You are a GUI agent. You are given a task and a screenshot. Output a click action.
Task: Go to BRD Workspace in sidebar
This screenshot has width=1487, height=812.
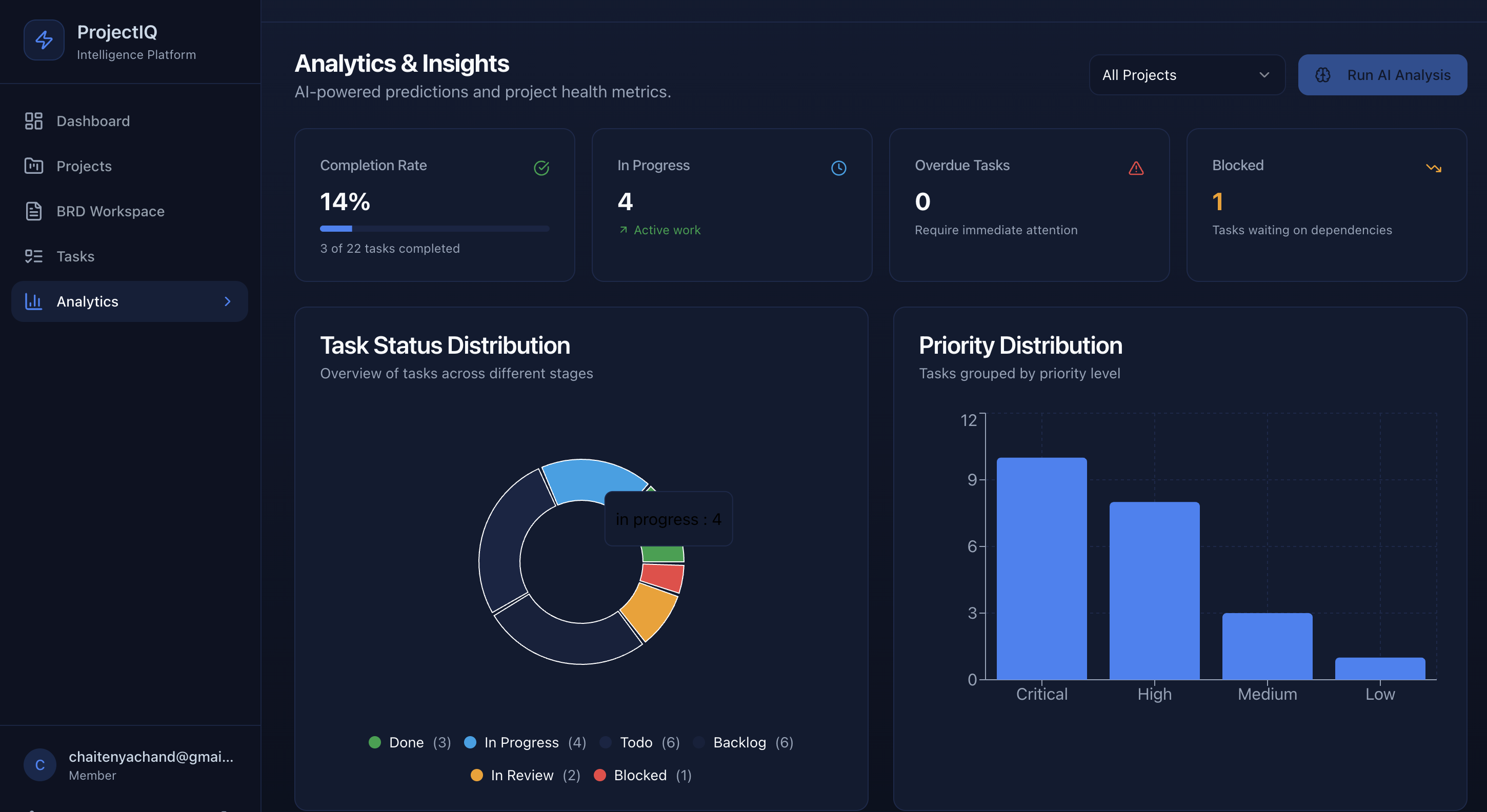110,211
